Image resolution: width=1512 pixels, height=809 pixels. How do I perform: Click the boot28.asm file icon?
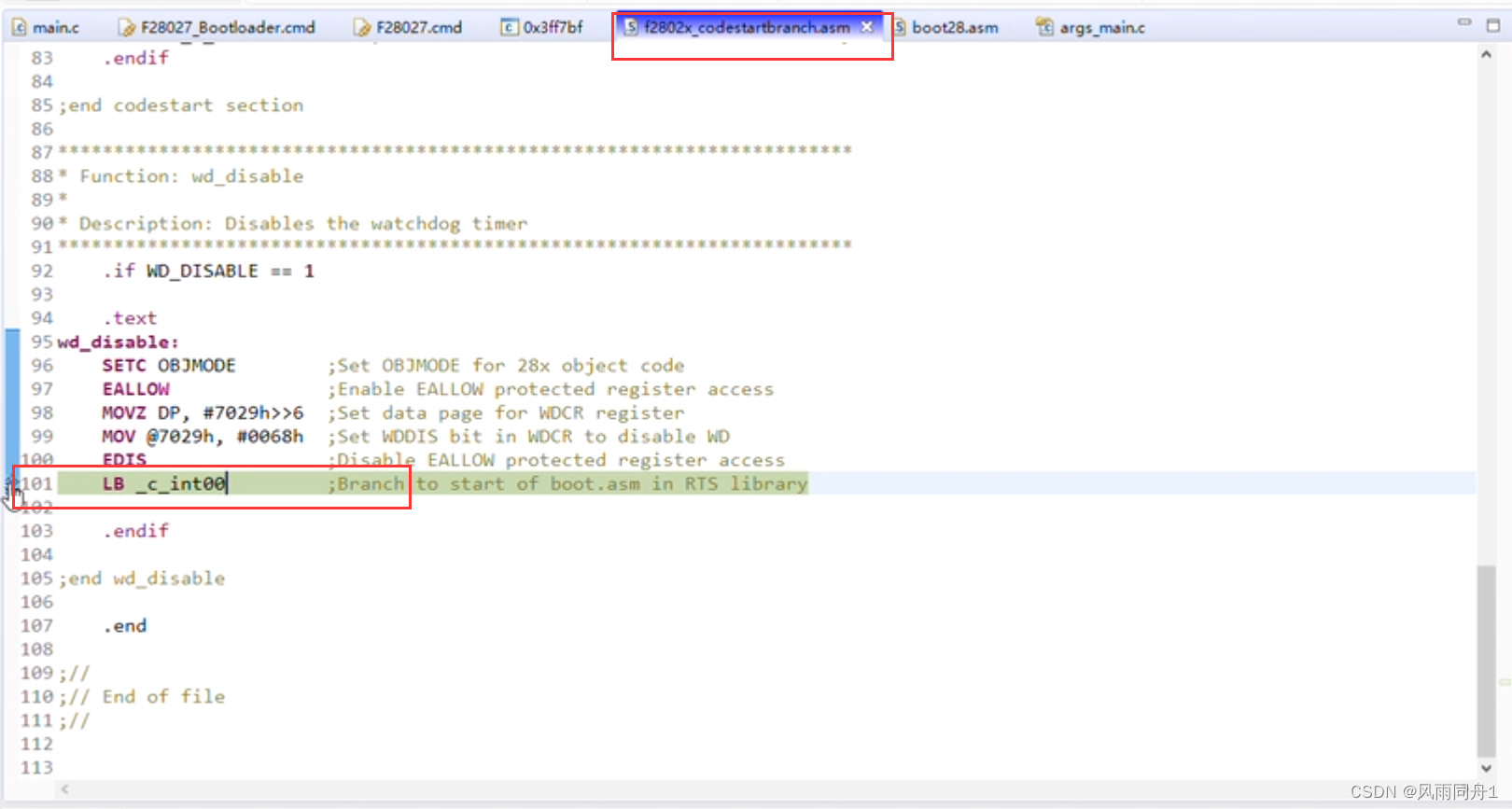click(900, 28)
